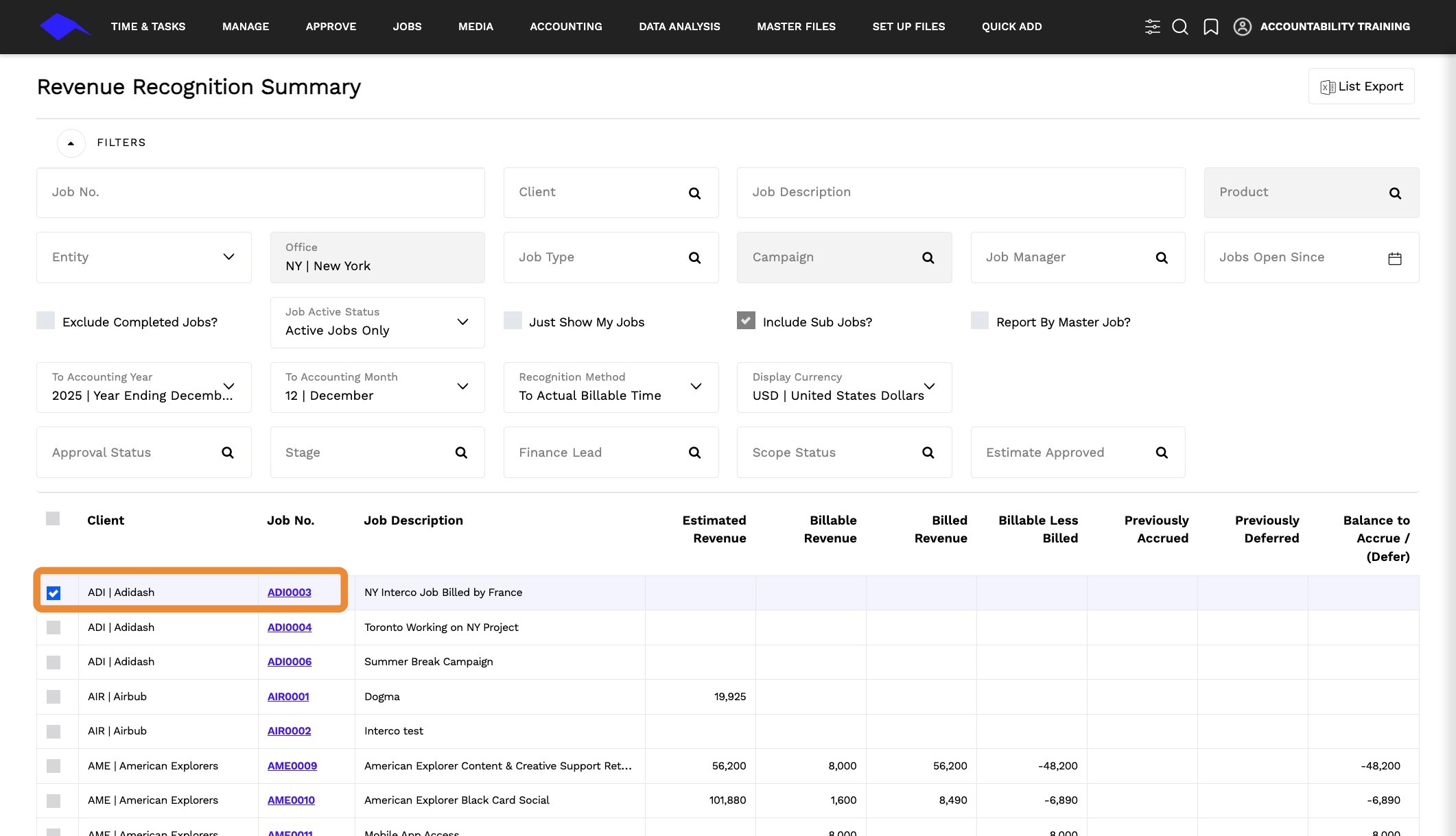Open the ACCOUNTING menu
Screen dimensions: 1456x836
pyautogui.click(x=566, y=27)
